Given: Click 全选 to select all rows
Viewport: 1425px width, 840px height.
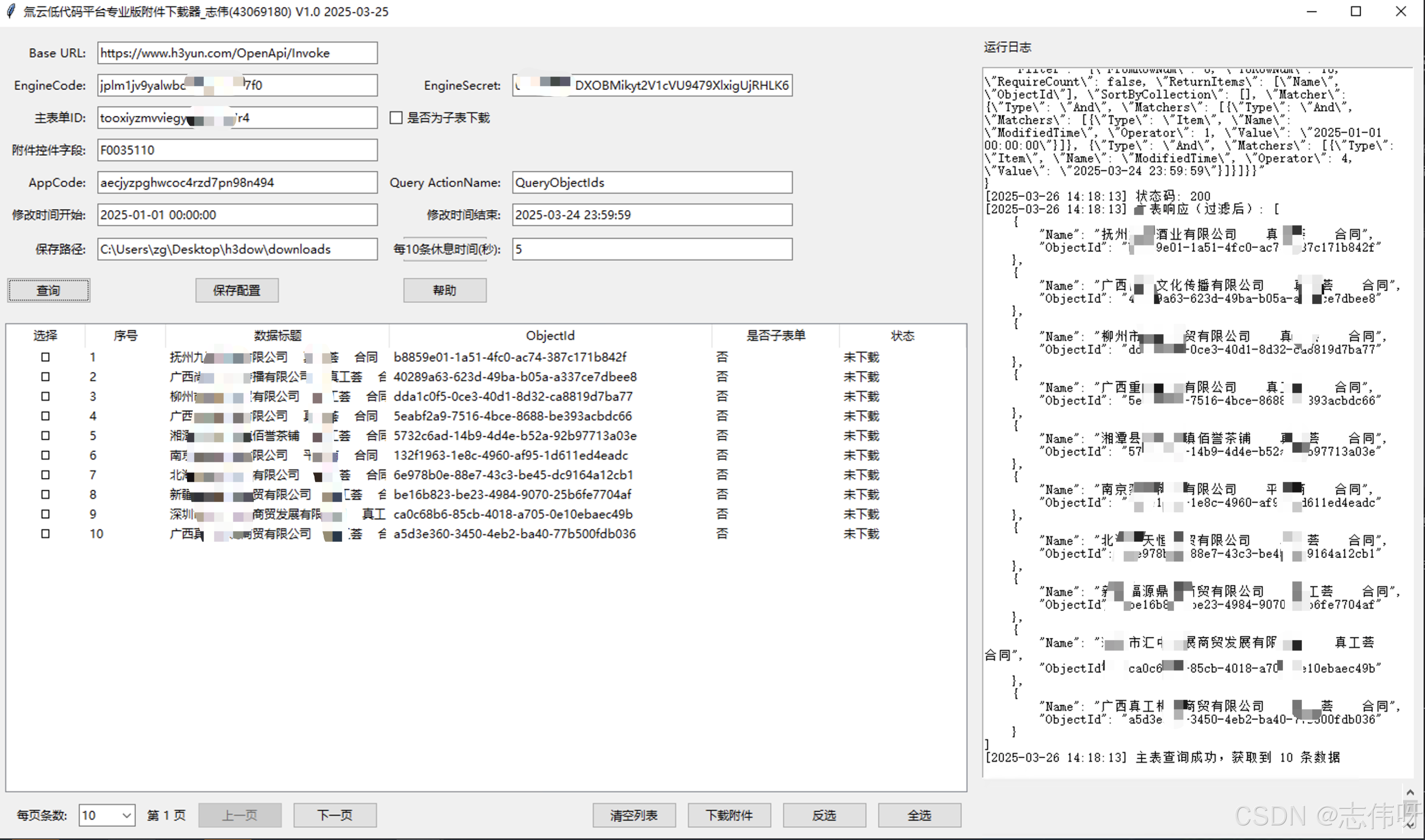Looking at the screenshot, I should pos(919,816).
